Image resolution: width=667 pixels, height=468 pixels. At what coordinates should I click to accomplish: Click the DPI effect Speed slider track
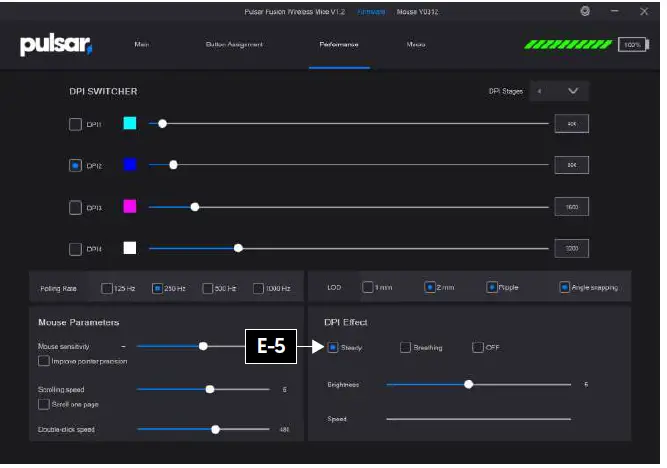[x=479, y=419]
